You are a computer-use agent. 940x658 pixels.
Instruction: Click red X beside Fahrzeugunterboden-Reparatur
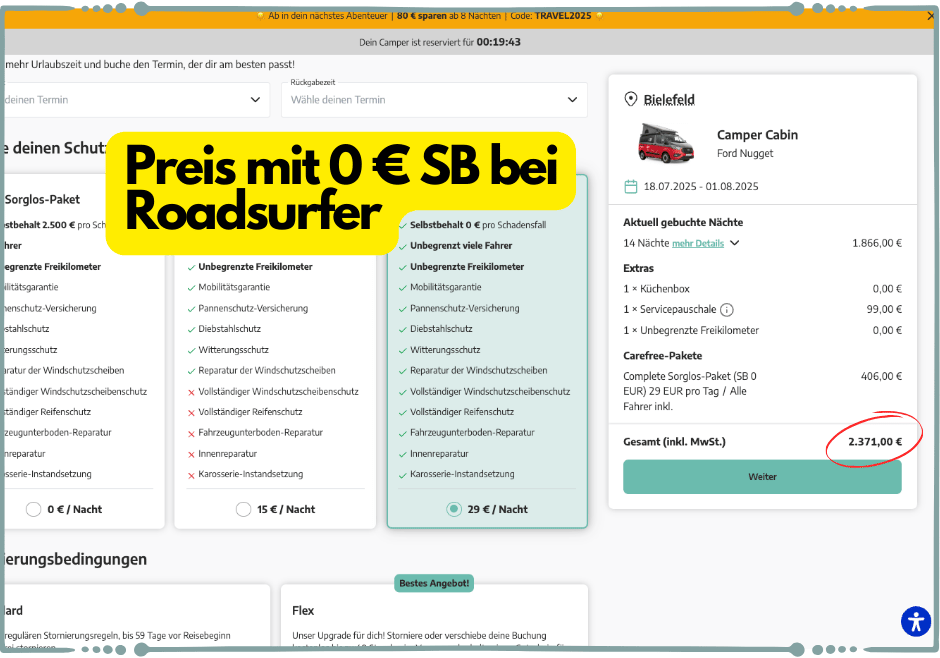click(x=191, y=434)
